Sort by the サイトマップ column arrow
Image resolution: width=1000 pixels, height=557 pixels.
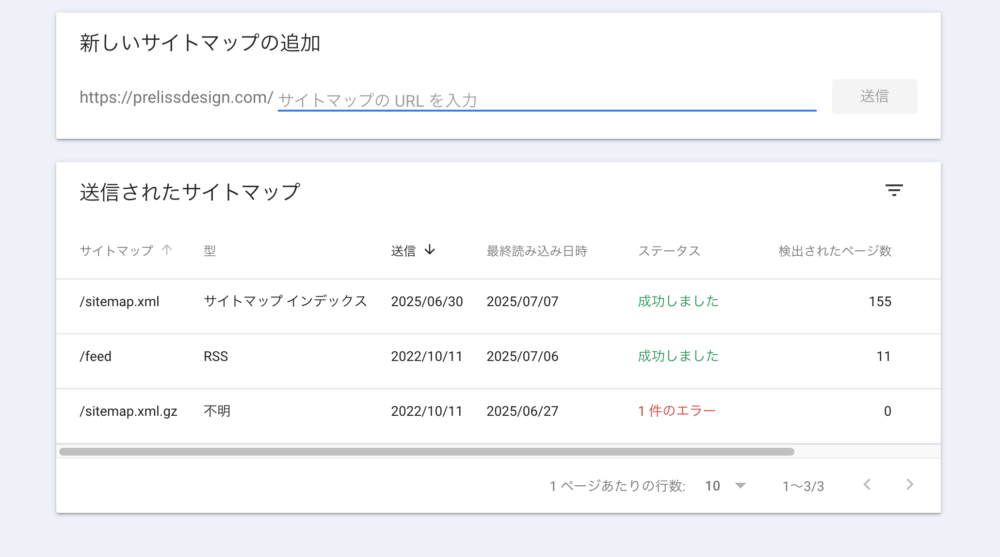tap(166, 249)
